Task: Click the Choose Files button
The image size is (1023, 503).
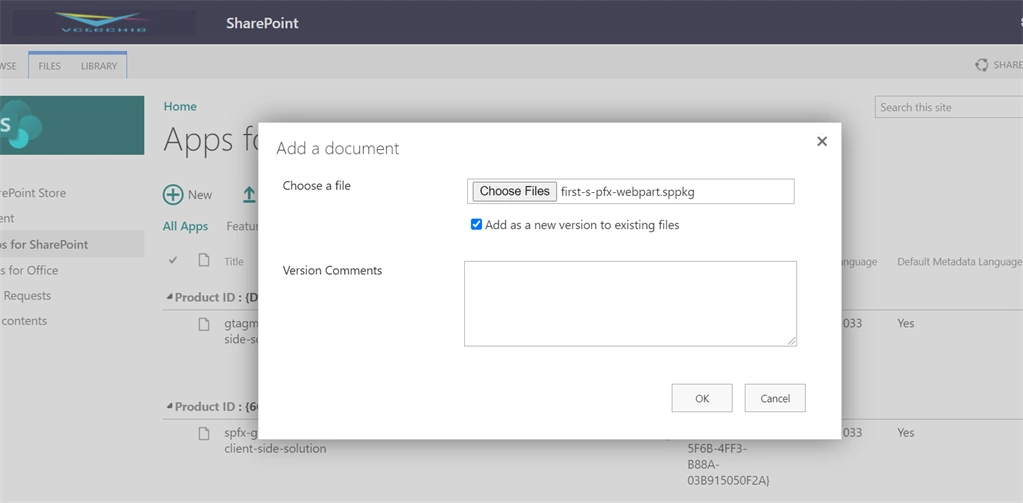Action: click(x=515, y=191)
